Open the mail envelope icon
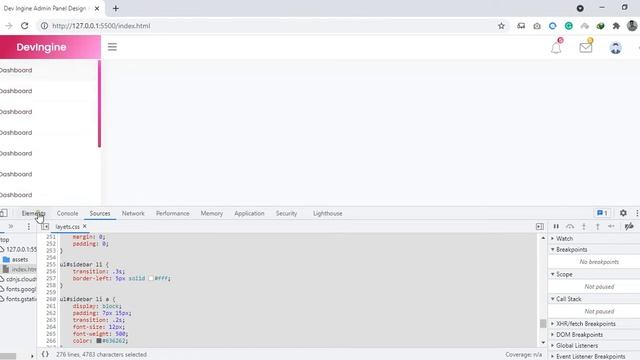Viewport: 640px width, 360px height. 586,47
